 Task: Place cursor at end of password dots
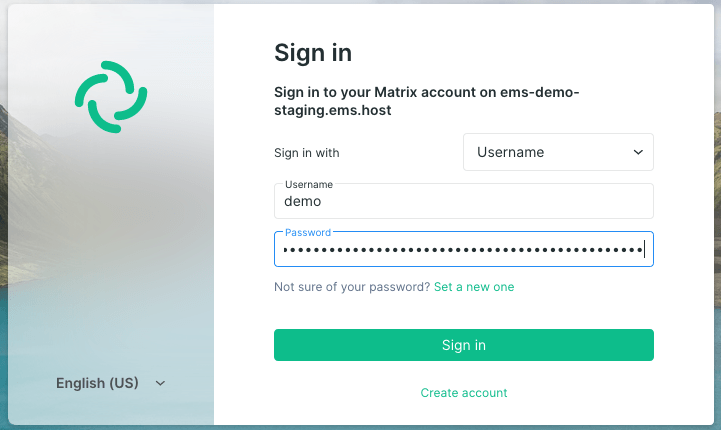coord(644,250)
